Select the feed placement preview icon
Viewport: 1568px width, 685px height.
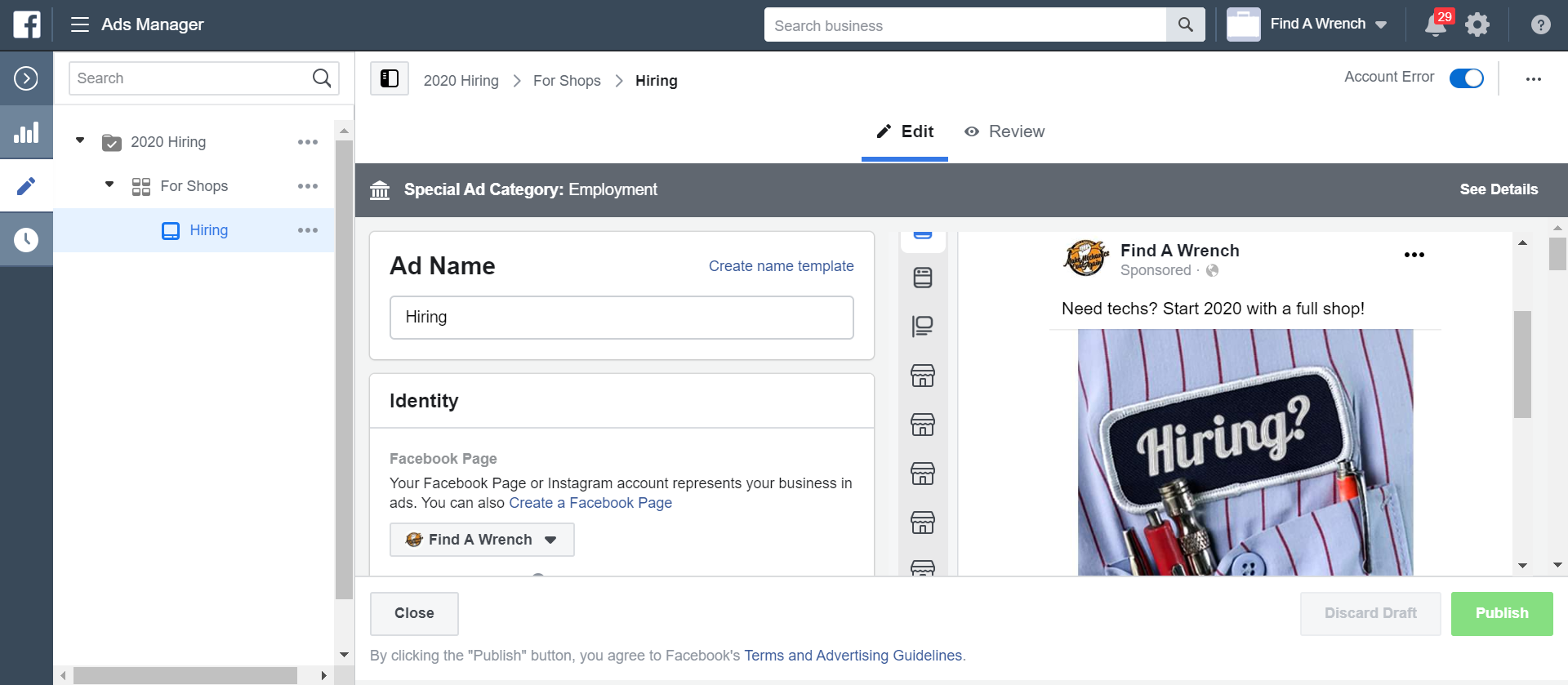coord(923,278)
